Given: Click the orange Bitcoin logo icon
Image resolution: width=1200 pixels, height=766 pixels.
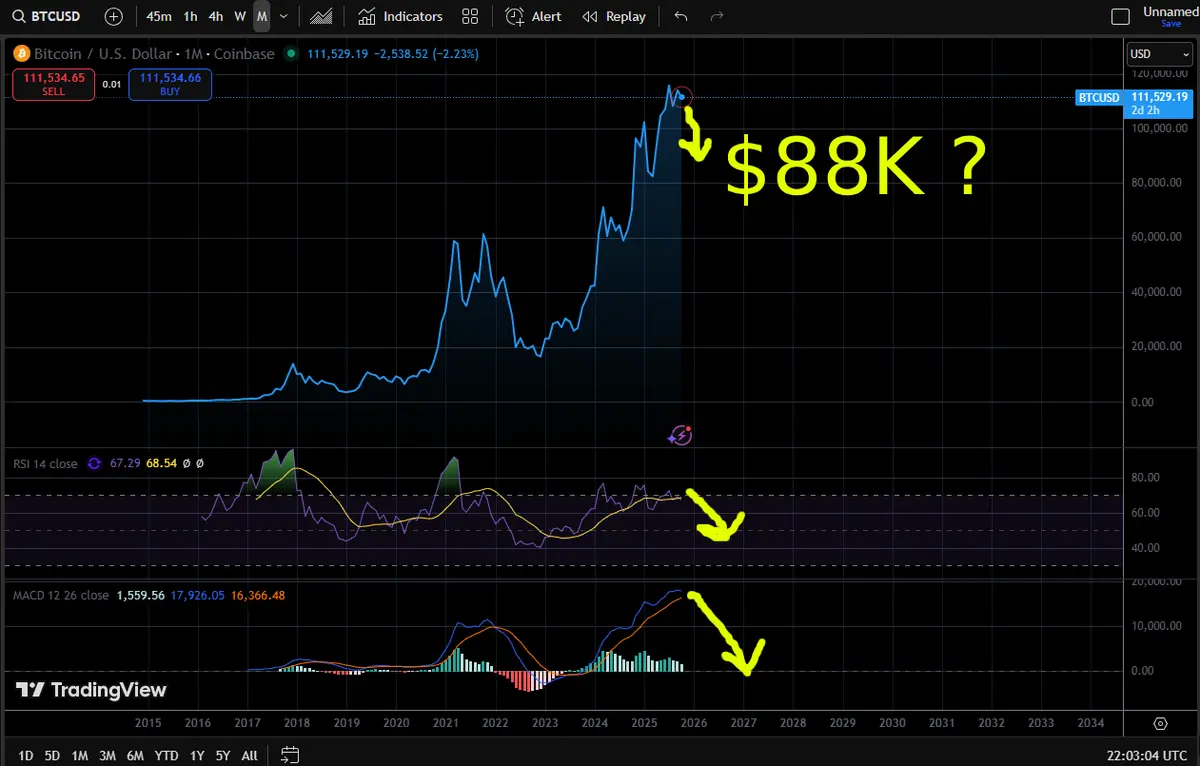Looking at the screenshot, I should click(21, 54).
